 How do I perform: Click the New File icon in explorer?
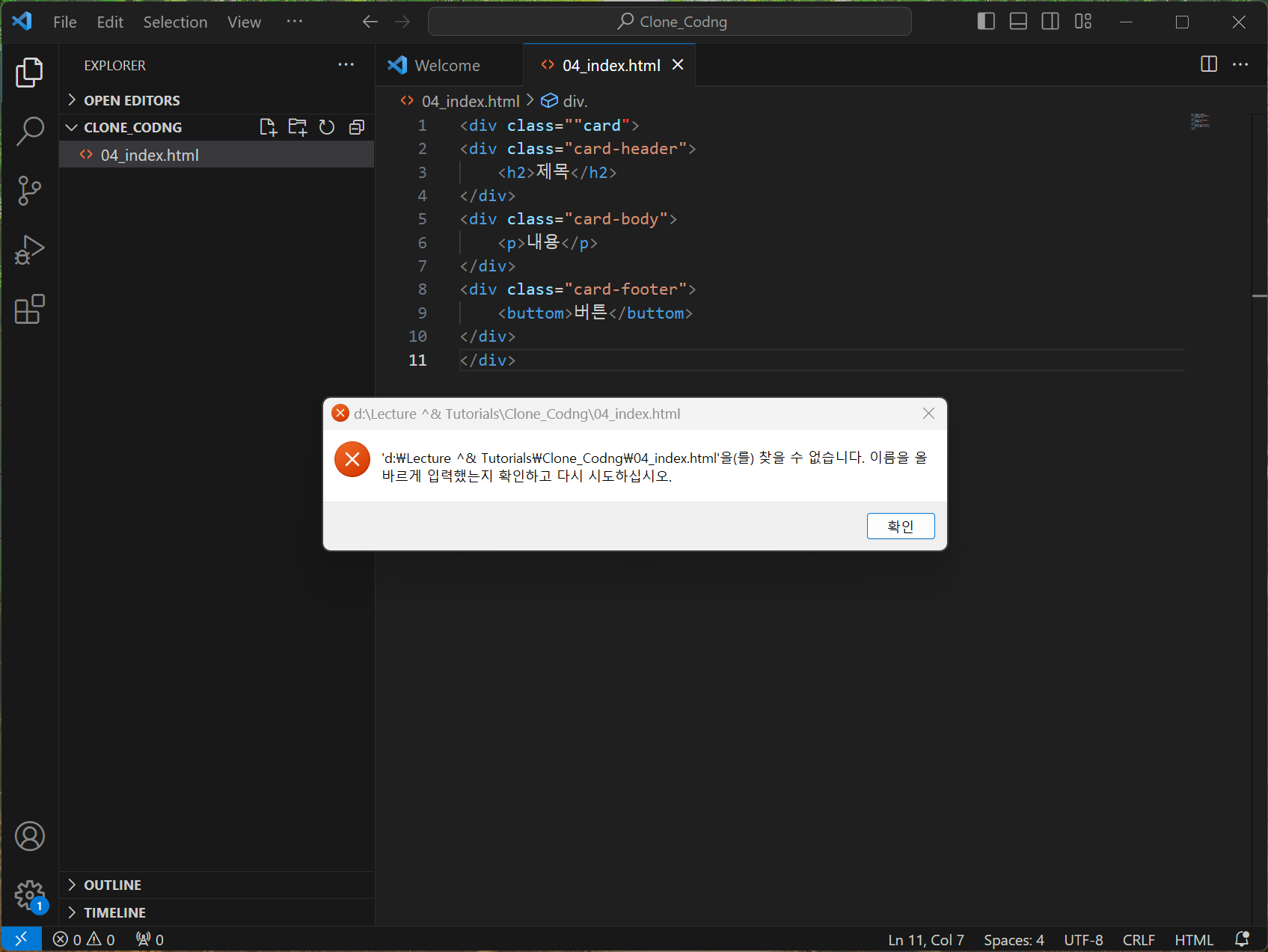coord(268,127)
